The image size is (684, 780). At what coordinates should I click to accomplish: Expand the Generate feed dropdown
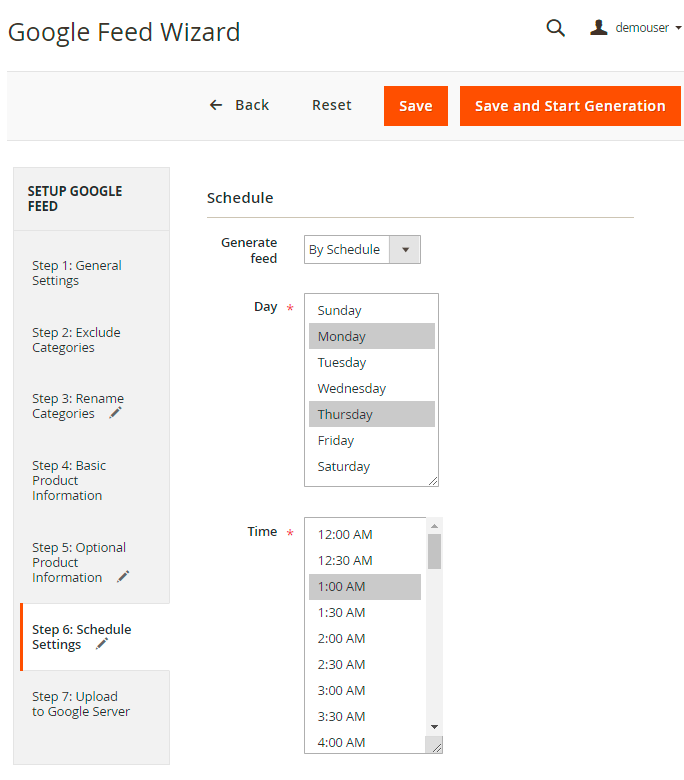(x=405, y=250)
